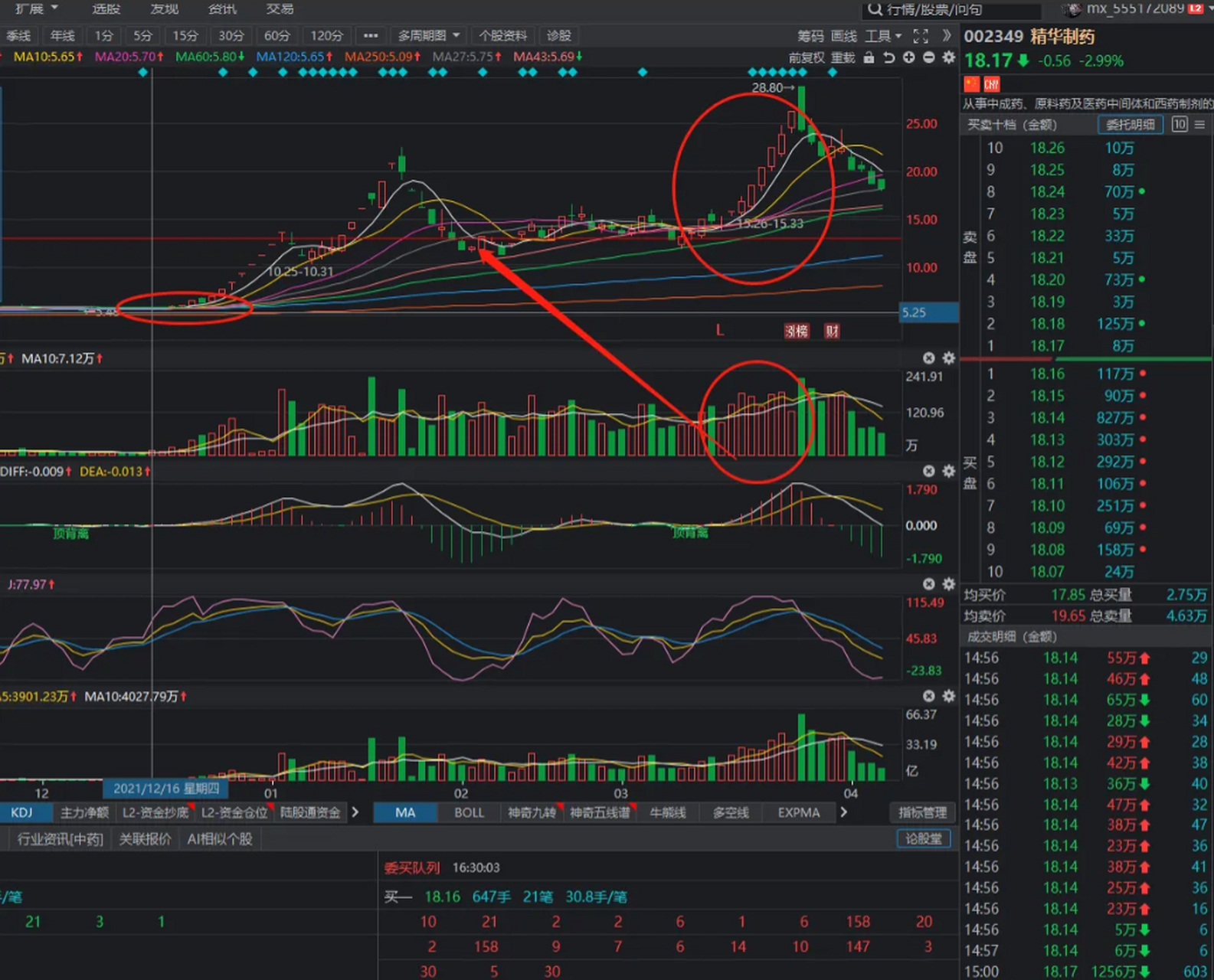
Task: Open the 扩展 dropdown menu
Action: click(x=37, y=8)
